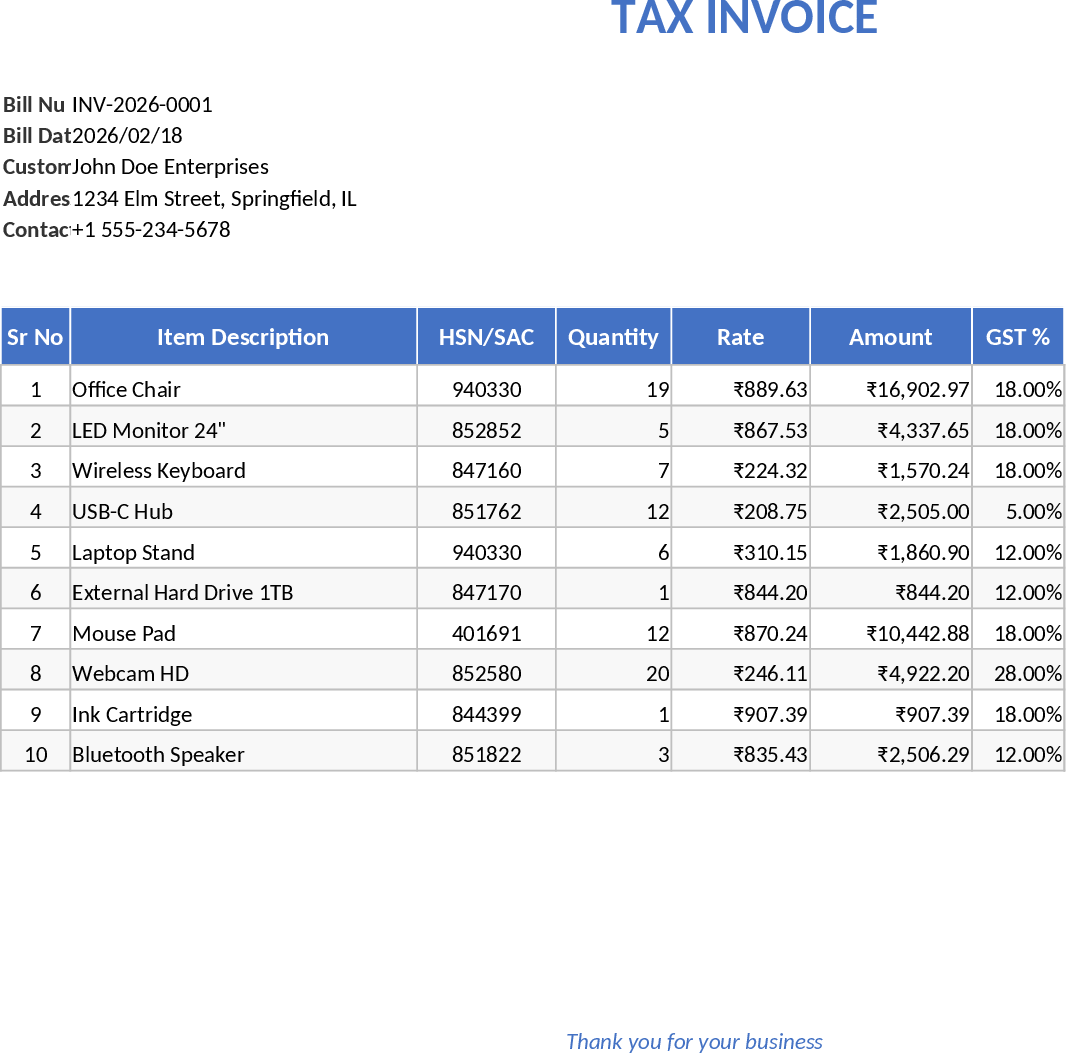
Task: Select the bill number INV-2026-0001 cell
Action: tap(142, 105)
